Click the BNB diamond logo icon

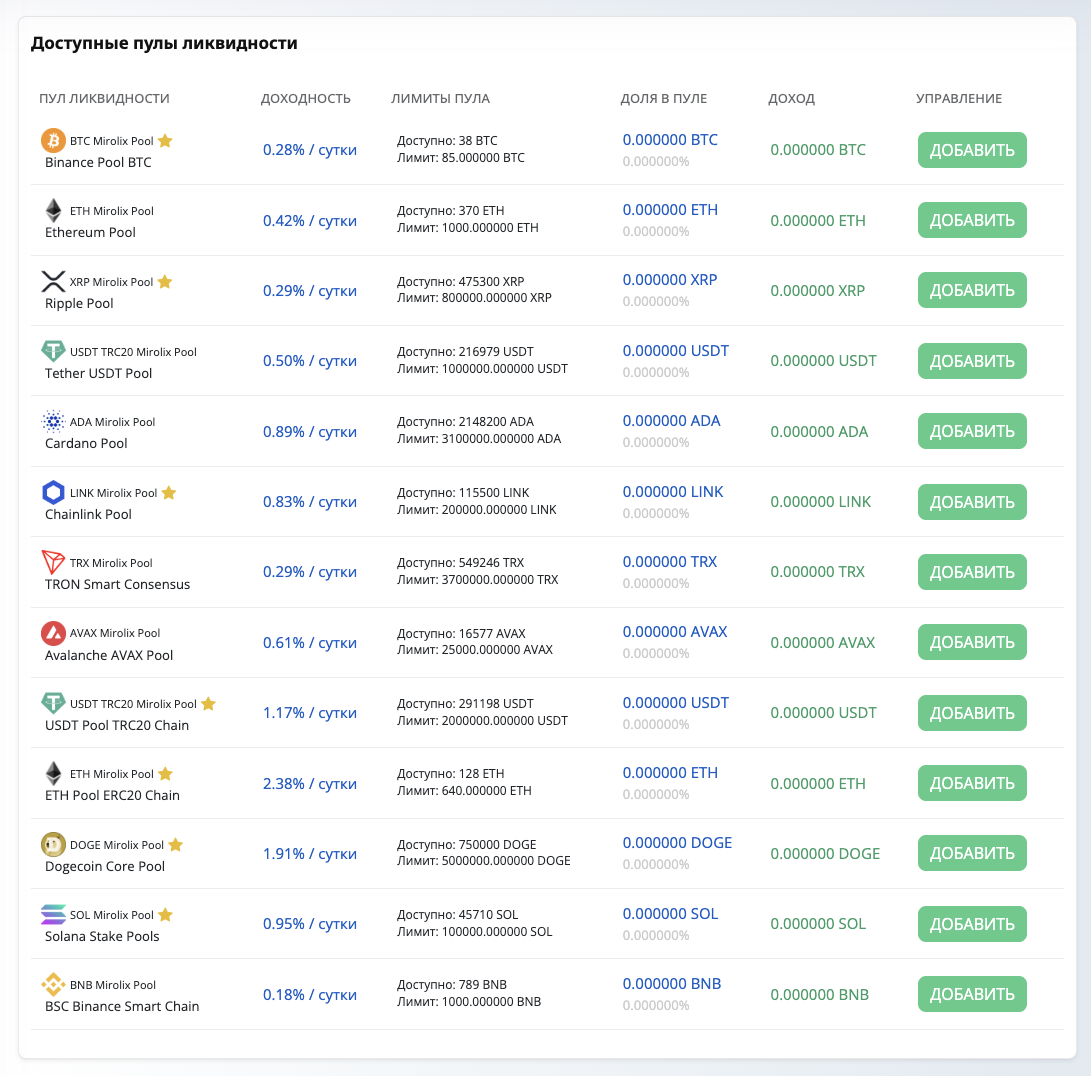click(53, 985)
